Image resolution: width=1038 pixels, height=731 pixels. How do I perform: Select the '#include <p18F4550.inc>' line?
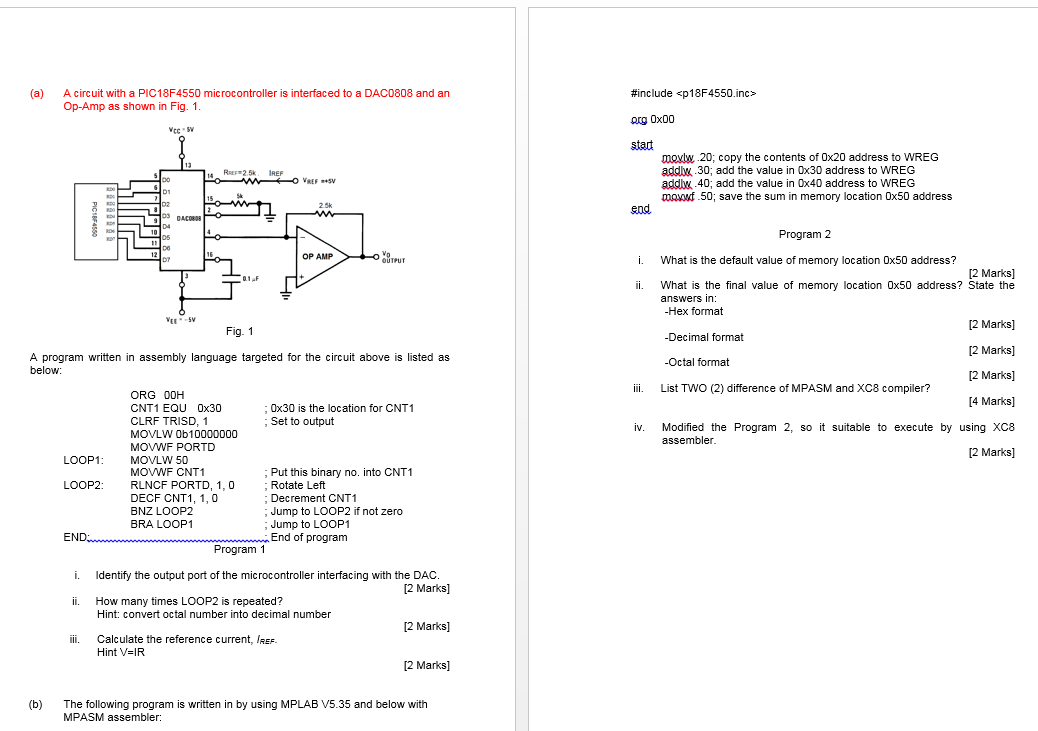693,92
